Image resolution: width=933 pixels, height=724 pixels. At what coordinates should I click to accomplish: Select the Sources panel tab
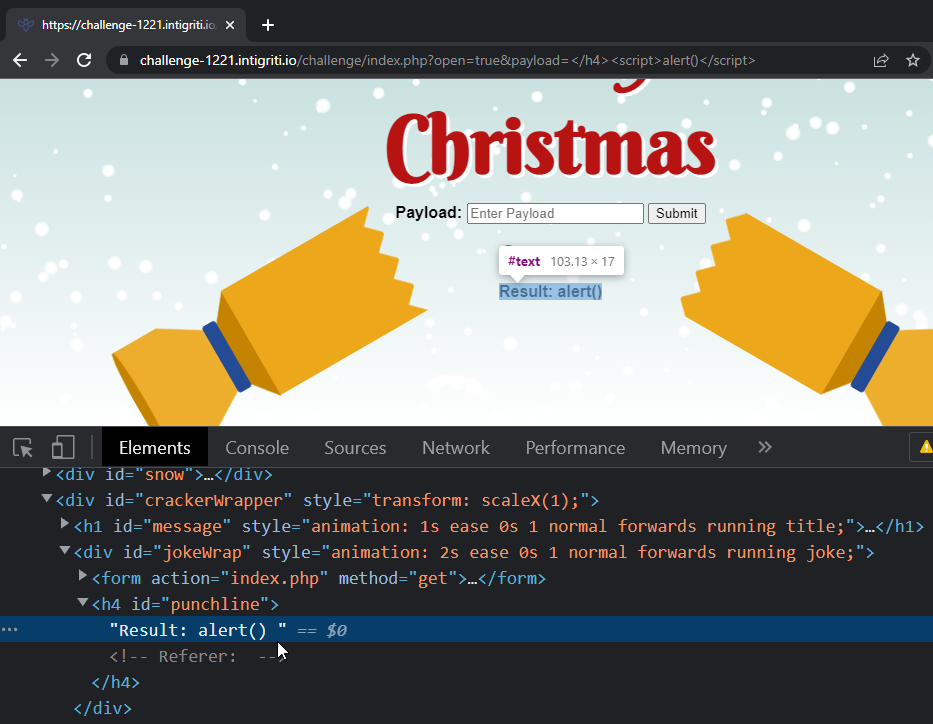(x=355, y=448)
